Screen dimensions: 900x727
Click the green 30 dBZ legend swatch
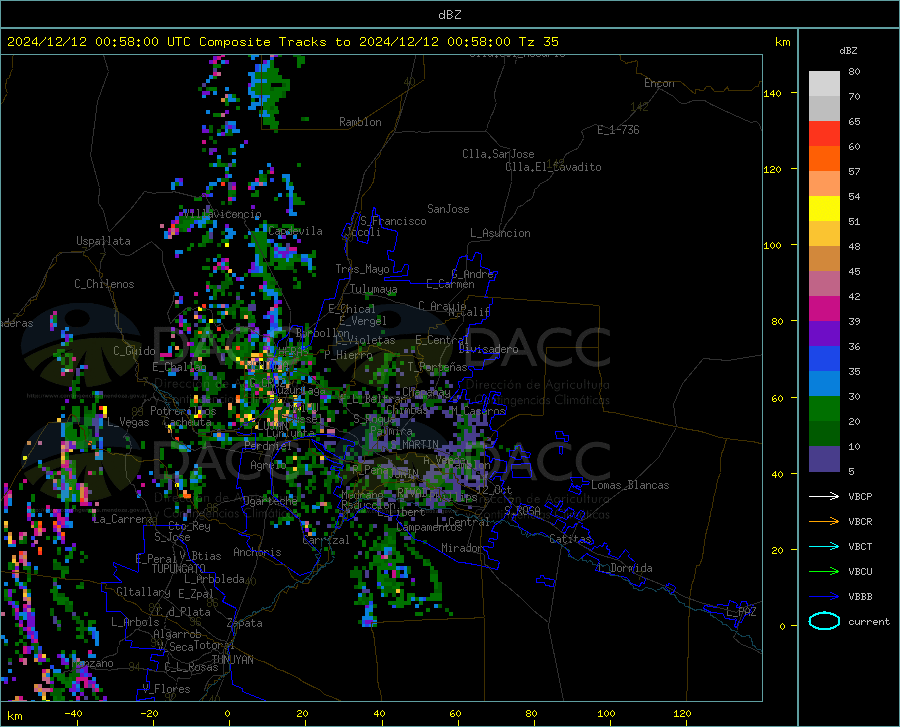tap(824, 409)
